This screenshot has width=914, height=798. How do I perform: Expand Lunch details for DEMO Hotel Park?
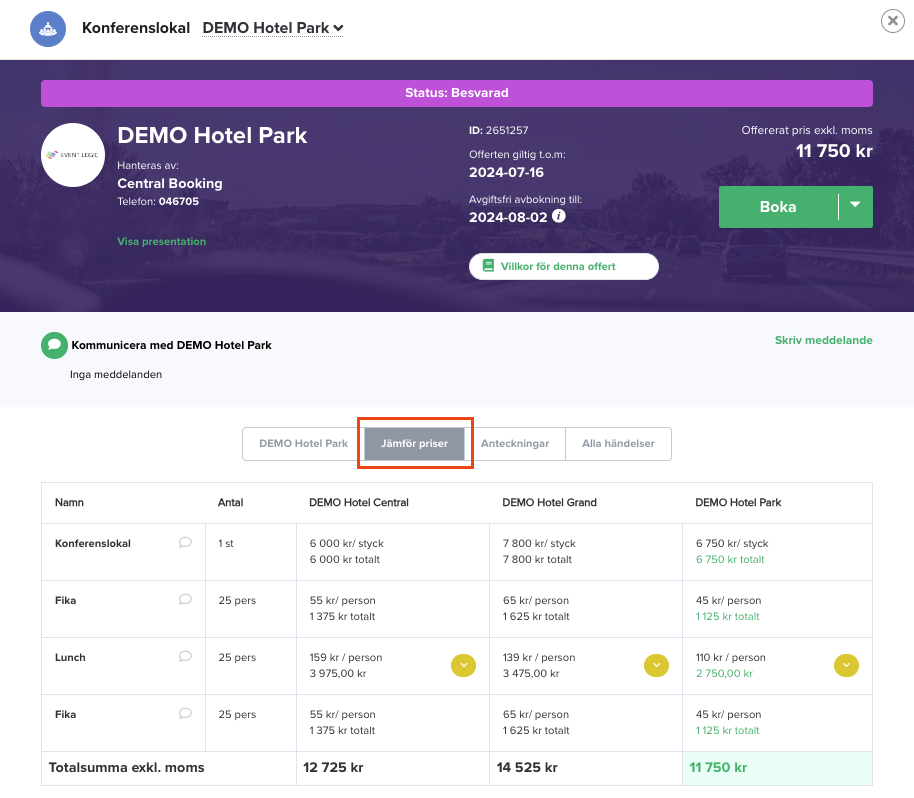[x=846, y=665]
